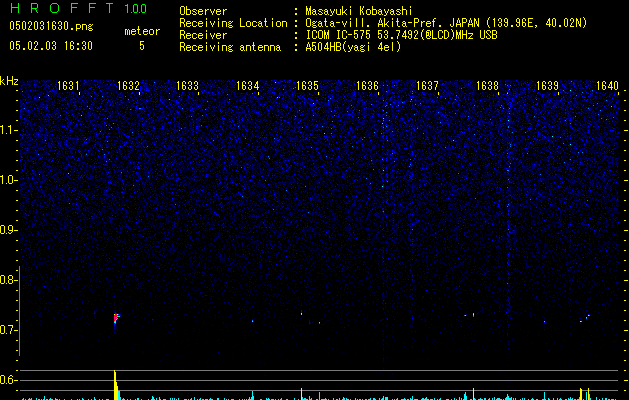The image size is (629, 400).
Task: Click the 1636 time marker
Action: pyautogui.click(x=367, y=86)
